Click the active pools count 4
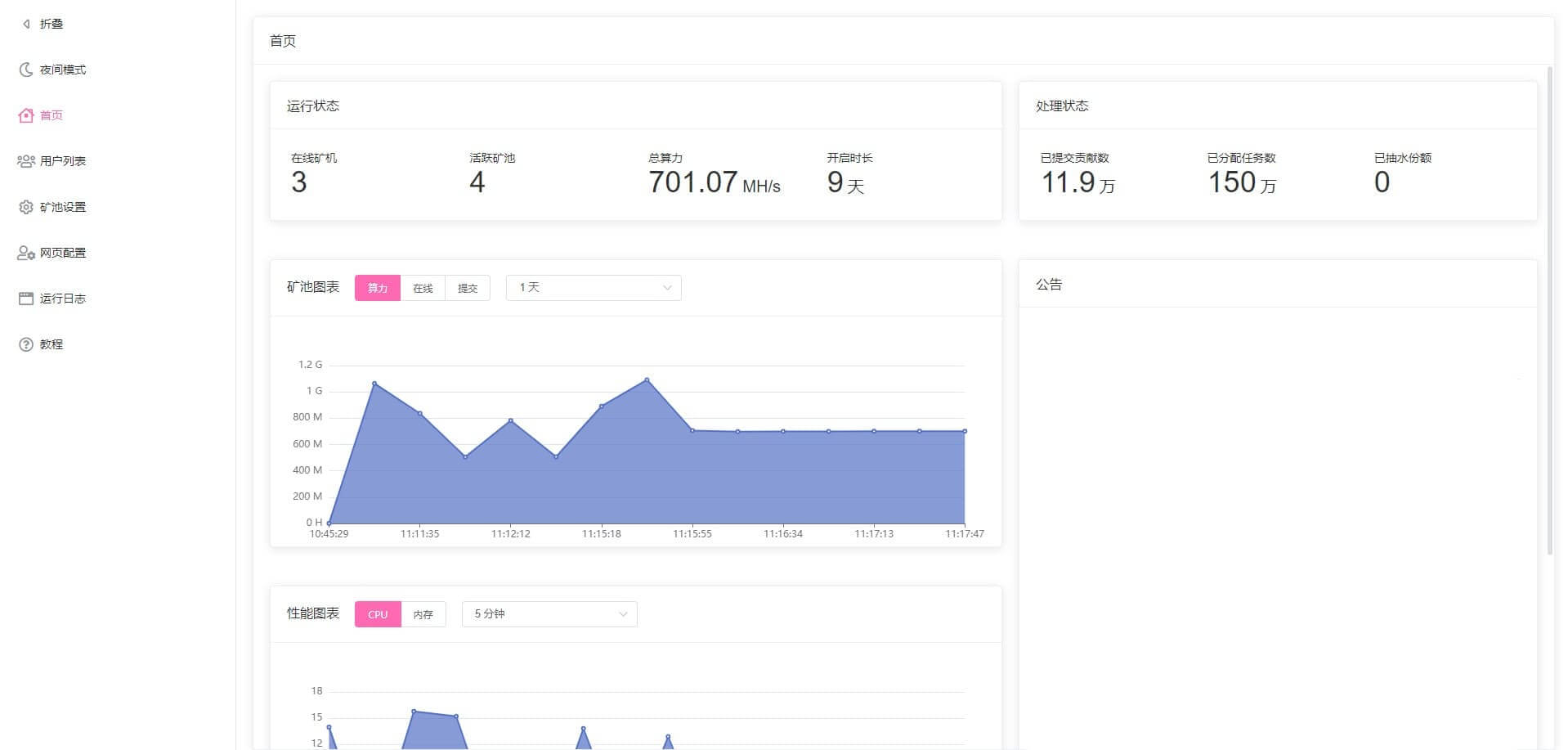The width and height of the screenshot is (1568, 750). (x=477, y=182)
